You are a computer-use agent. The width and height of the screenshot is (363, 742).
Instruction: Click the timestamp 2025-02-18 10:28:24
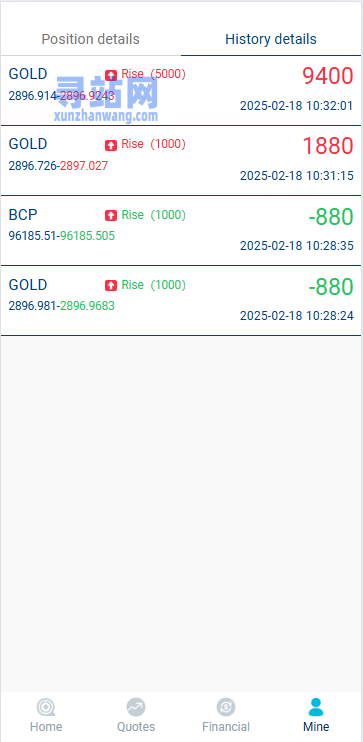pyautogui.click(x=297, y=316)
